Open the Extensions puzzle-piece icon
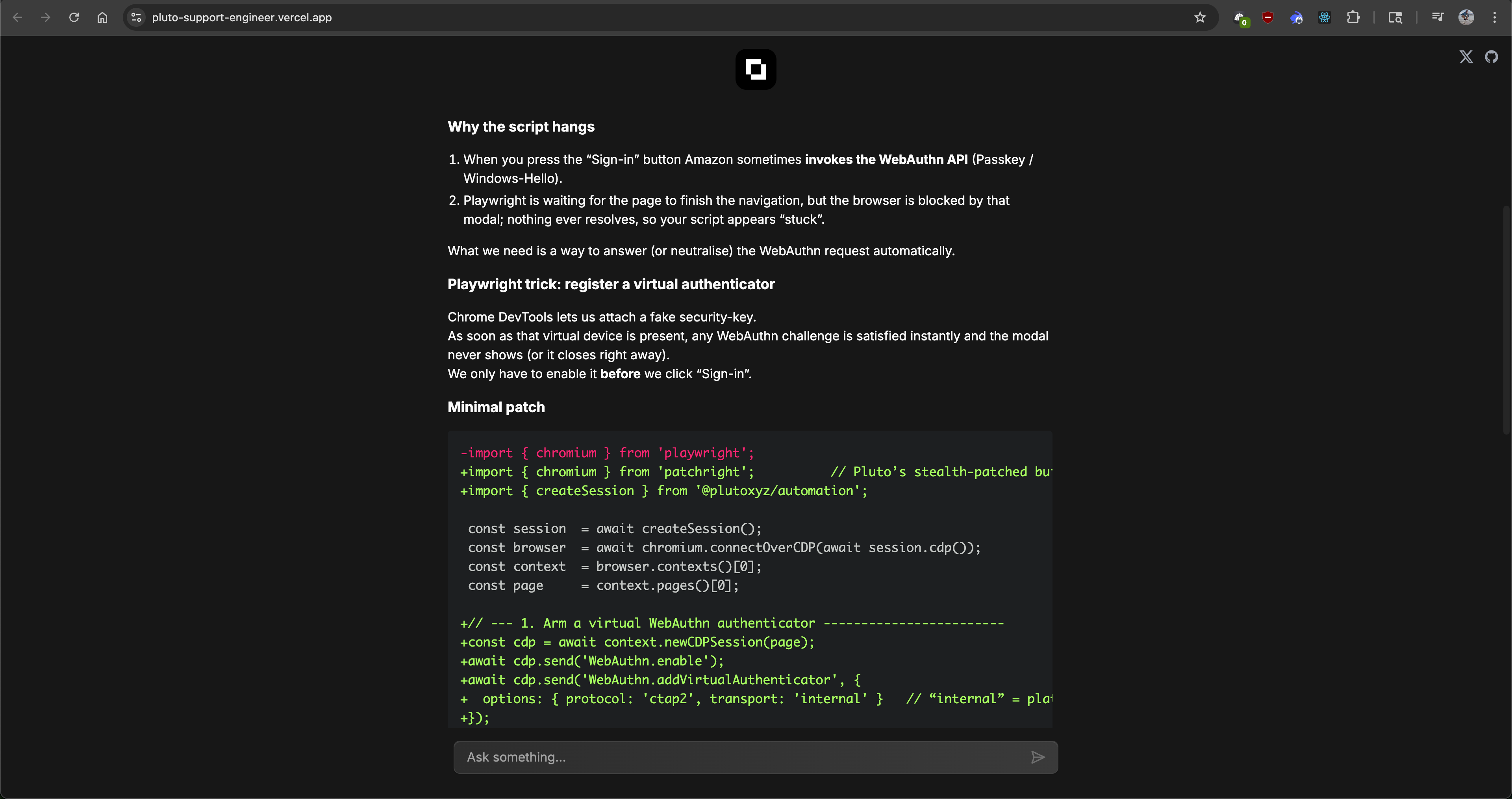 [x=1354, y=18]
